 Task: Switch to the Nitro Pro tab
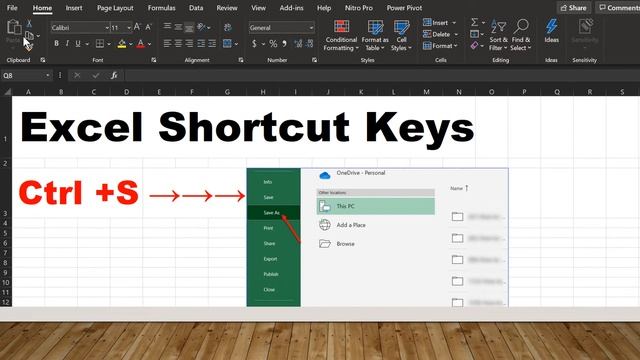click(359, 8)
